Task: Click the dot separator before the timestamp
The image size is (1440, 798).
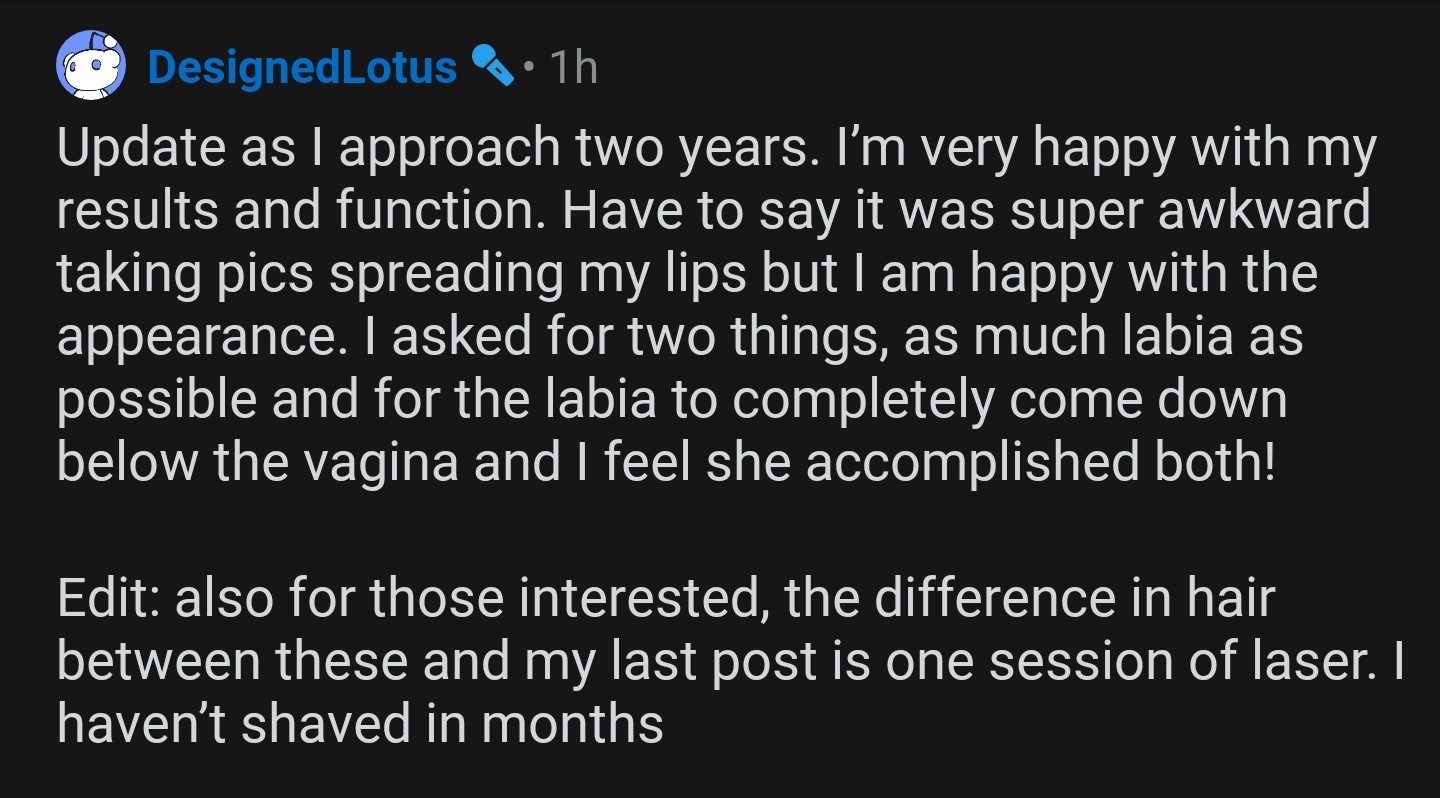Action: 529,68
